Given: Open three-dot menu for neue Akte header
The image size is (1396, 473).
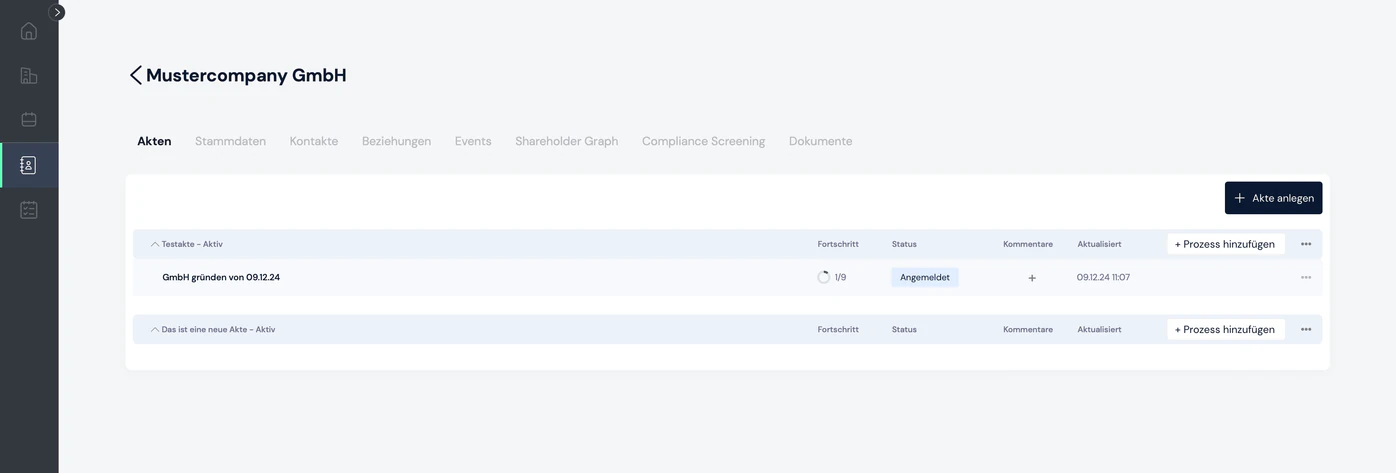Looking at the screenshot, I should pyautogui.click(x=1306, y=329).
